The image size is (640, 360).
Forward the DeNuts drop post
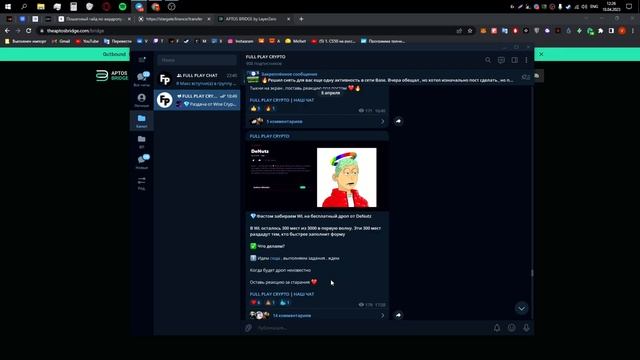pos(398,315)
